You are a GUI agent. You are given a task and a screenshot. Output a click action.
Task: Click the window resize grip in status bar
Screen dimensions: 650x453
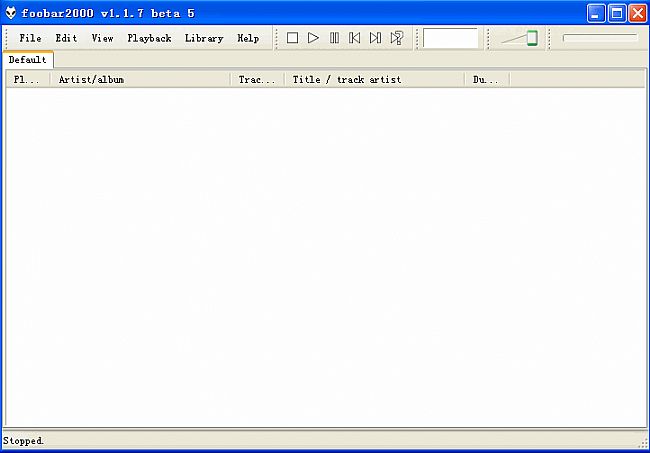pos(643,444)
